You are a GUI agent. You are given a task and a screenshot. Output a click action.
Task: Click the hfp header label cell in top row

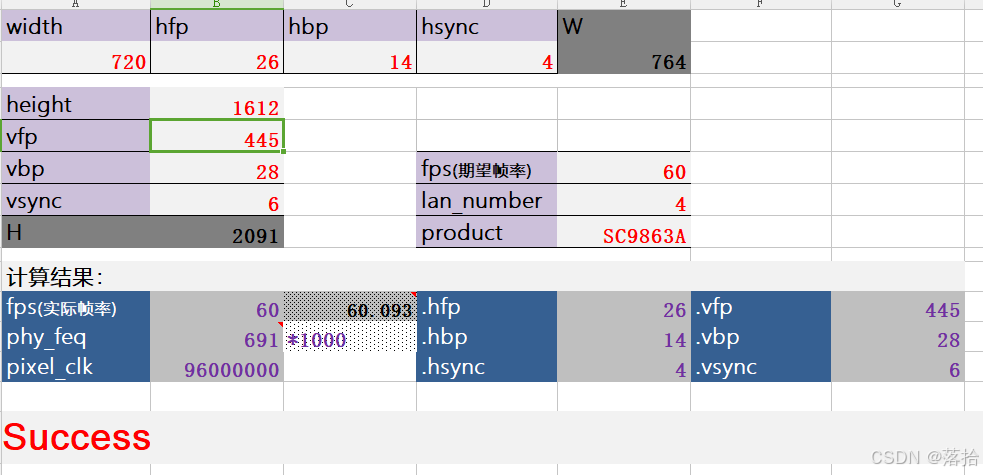point(217,26)
